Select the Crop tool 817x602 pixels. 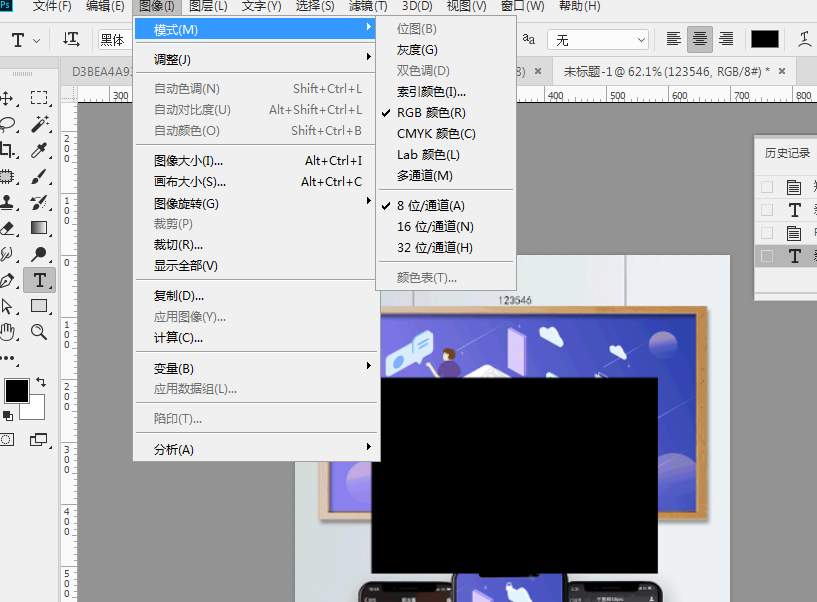(x=9, y=150)
